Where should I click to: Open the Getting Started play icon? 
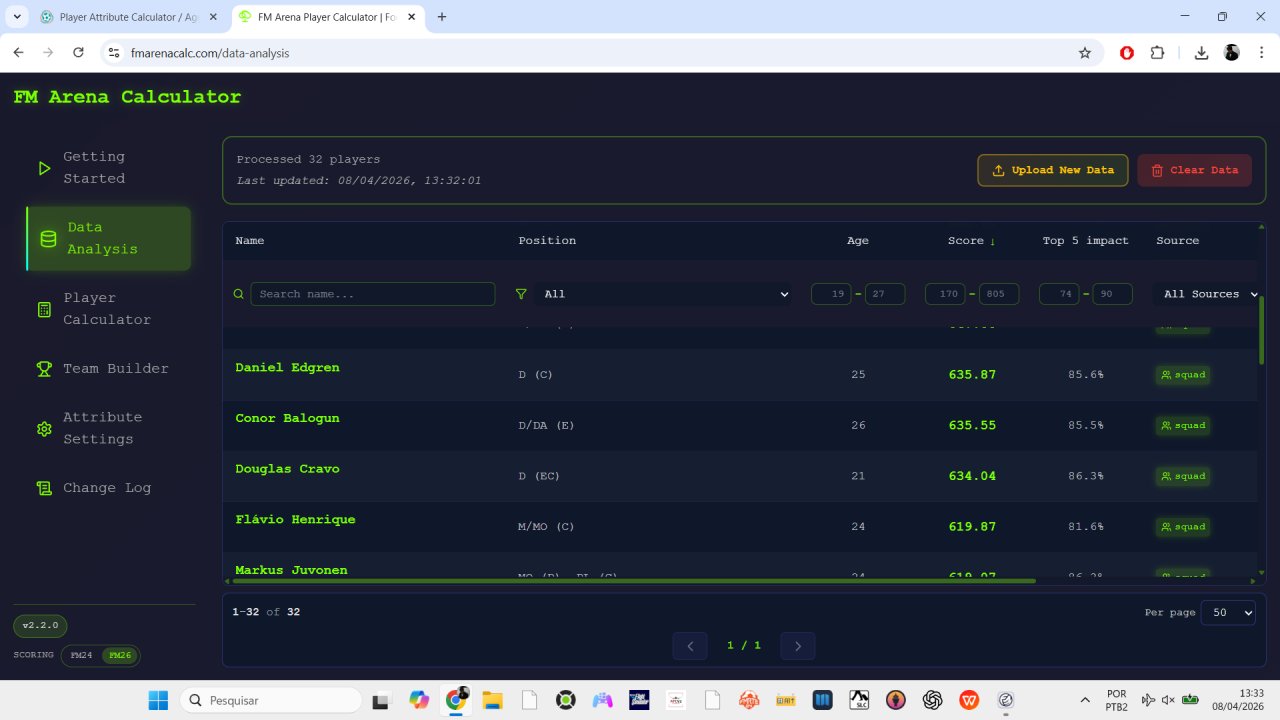(44, 168)
